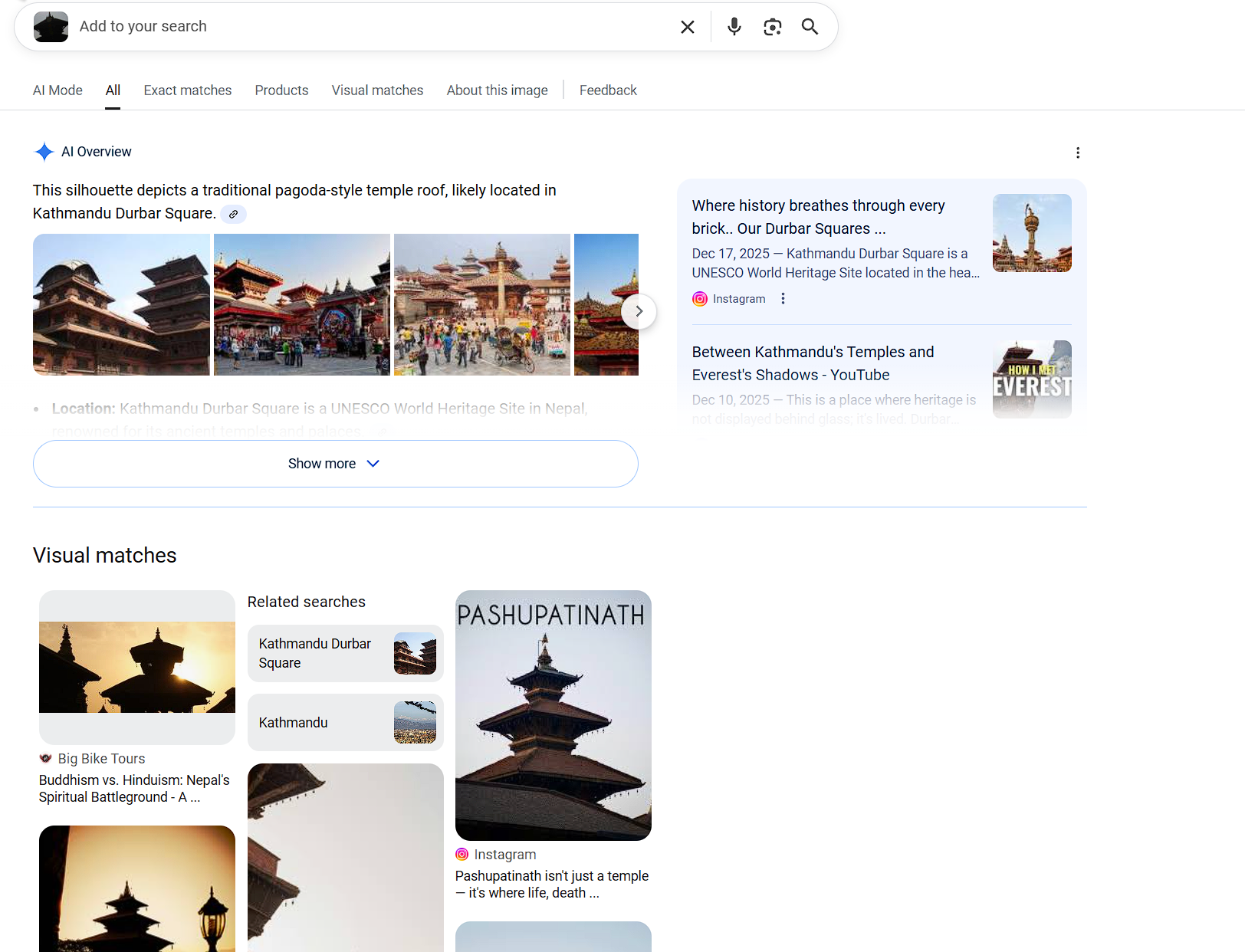1245x952 pixels.
Task: Select the Kathmandu related search chip
Action: pyautogui.click(x=345, y=722)
